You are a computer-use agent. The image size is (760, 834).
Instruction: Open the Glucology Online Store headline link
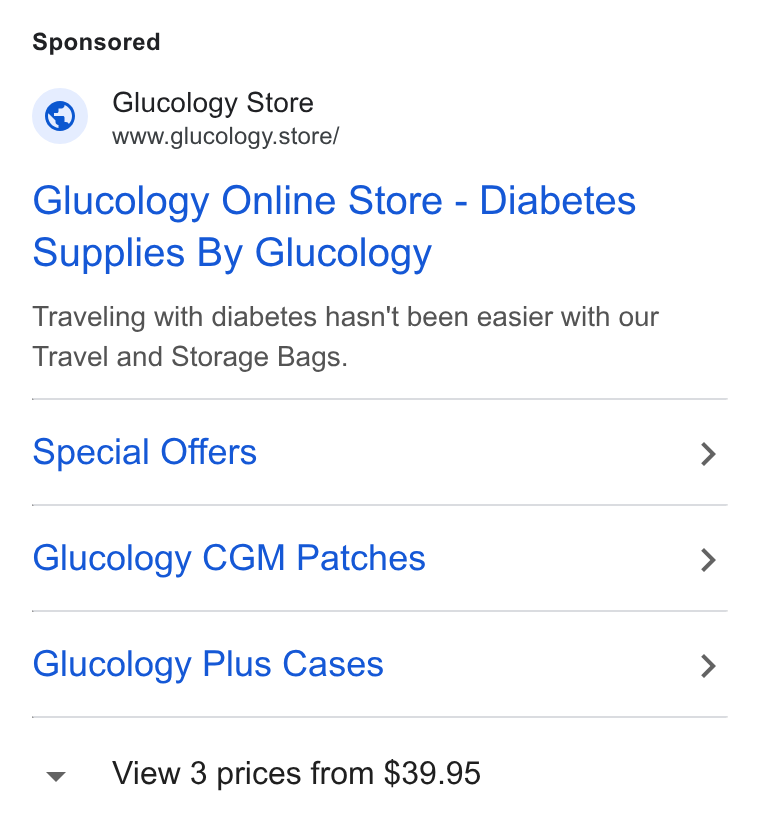pyautogui.click(x=334, y=227)
